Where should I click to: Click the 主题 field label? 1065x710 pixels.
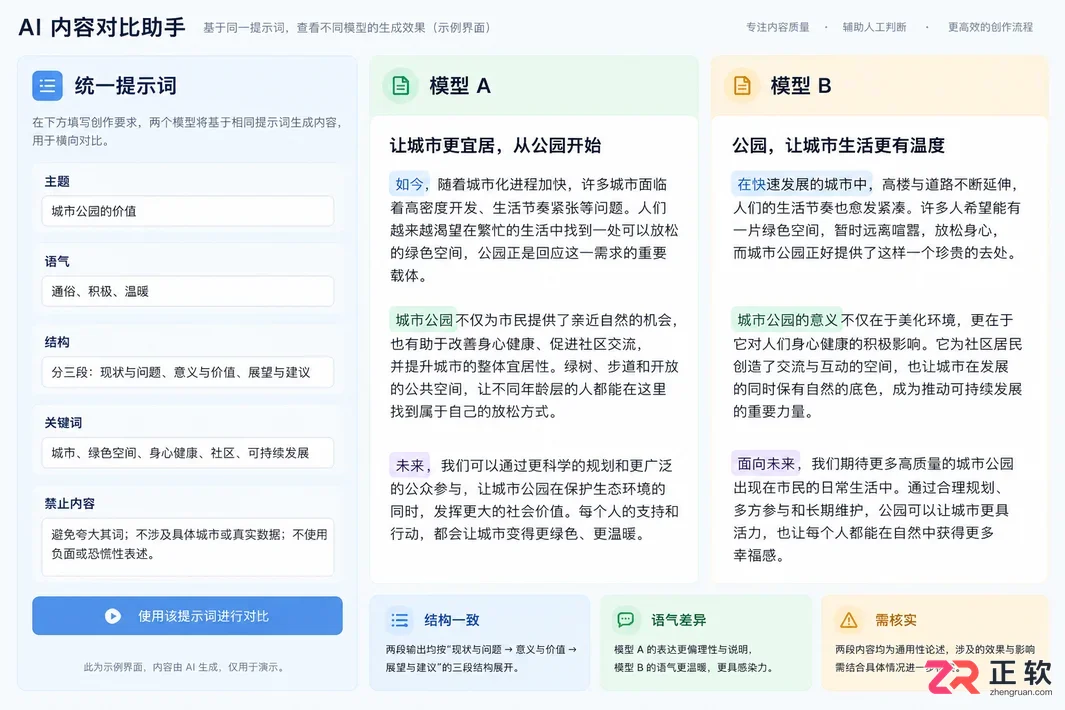57,181
